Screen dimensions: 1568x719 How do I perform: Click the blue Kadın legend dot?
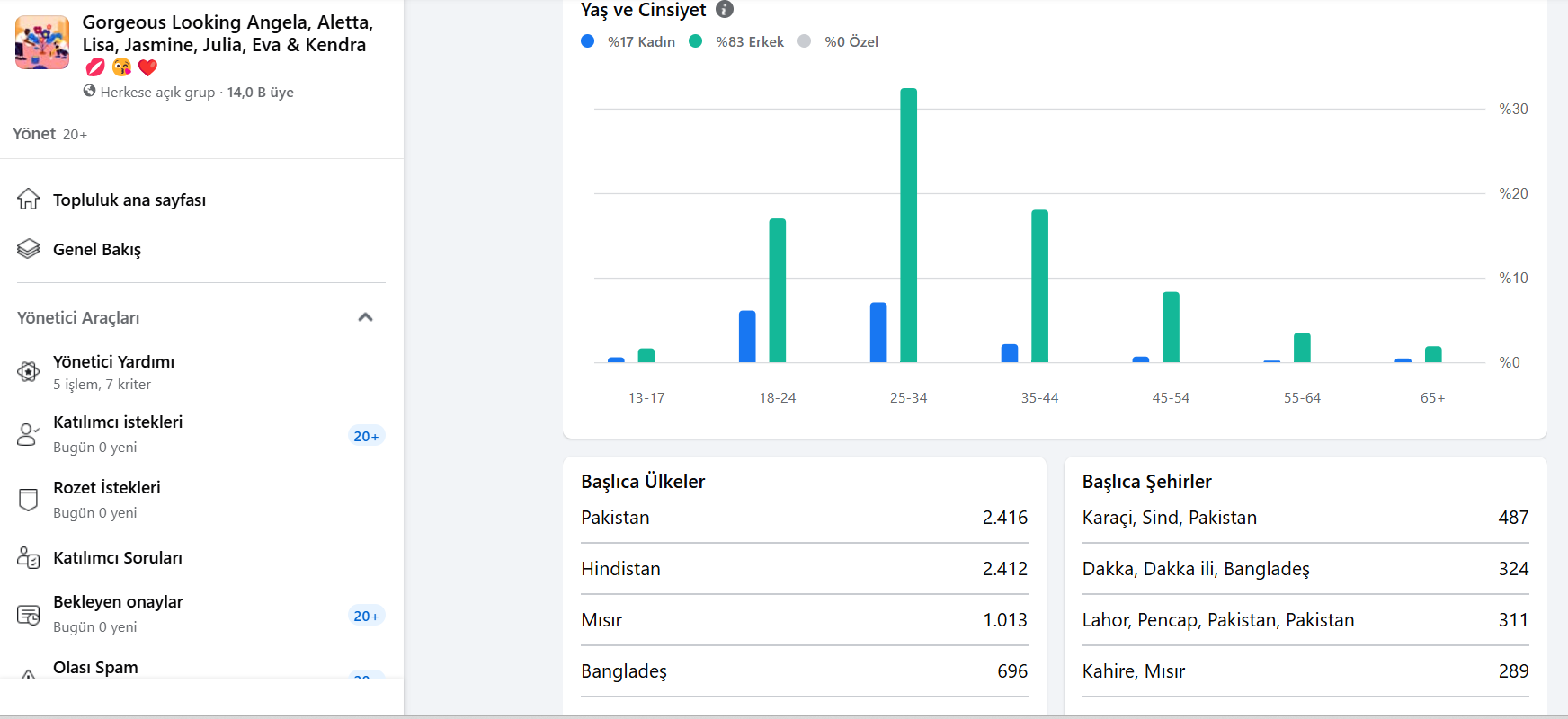pos(588,41)
